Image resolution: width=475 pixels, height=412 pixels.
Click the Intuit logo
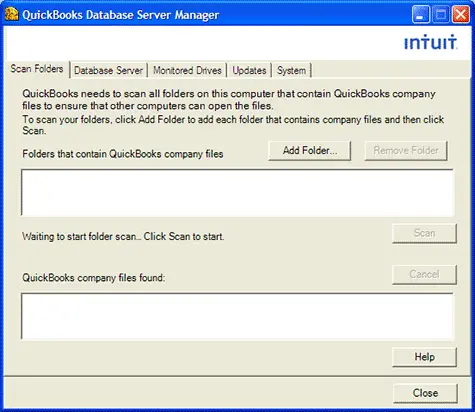(431, 42)
